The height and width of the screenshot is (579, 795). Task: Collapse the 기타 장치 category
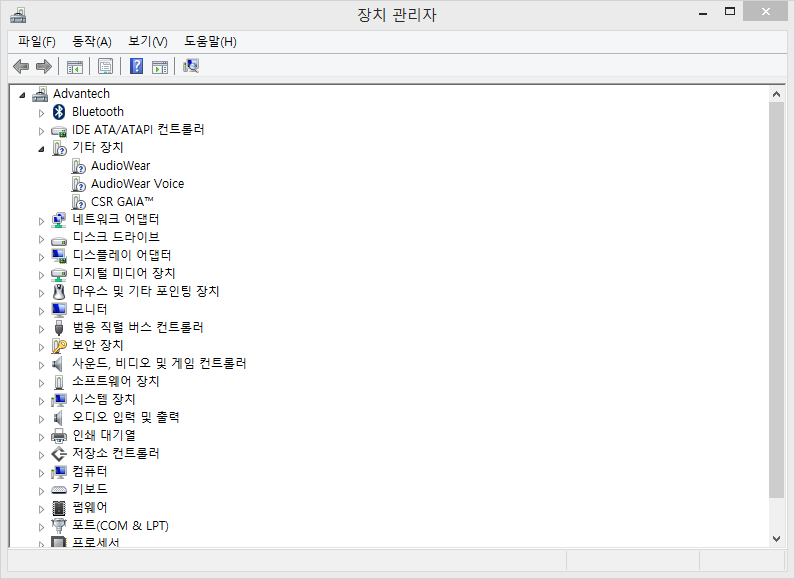click(42, 150)
